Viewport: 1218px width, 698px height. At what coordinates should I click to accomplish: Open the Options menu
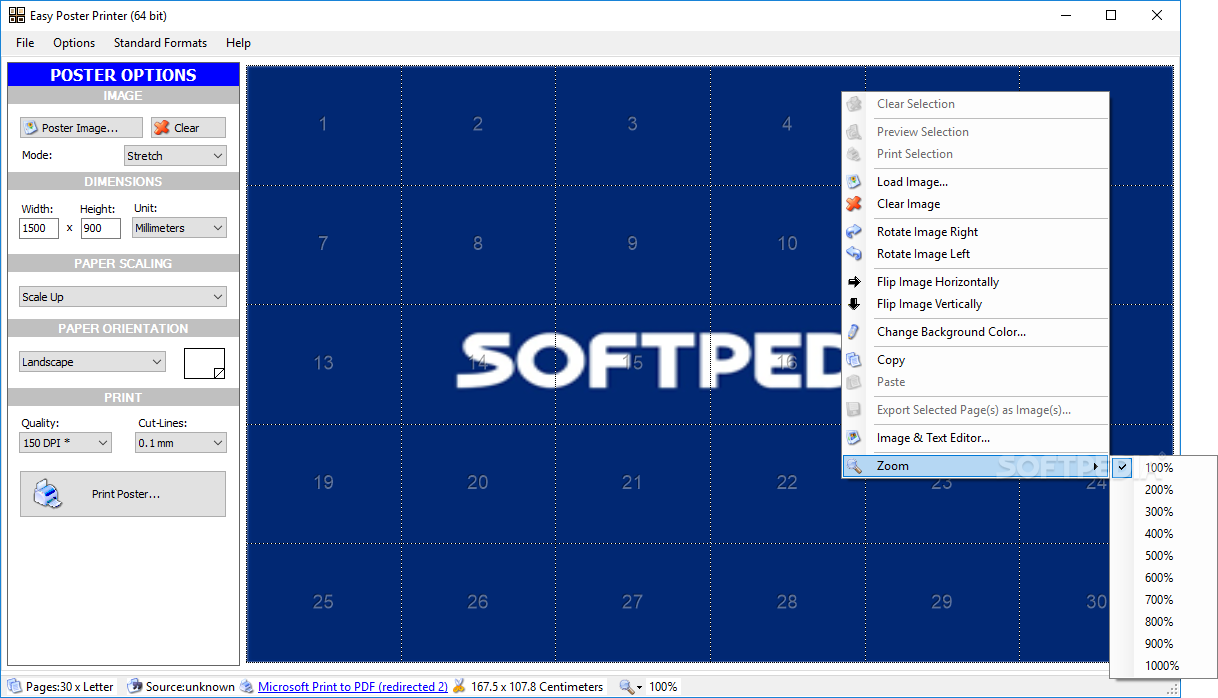74,43
